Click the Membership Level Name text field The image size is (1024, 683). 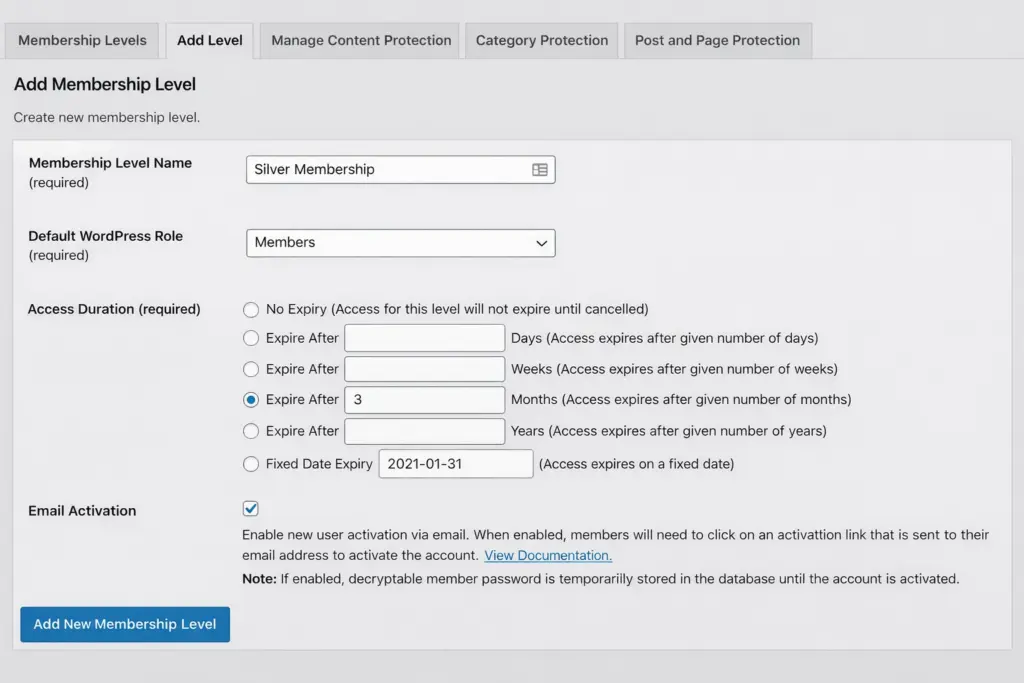(385, 170)
